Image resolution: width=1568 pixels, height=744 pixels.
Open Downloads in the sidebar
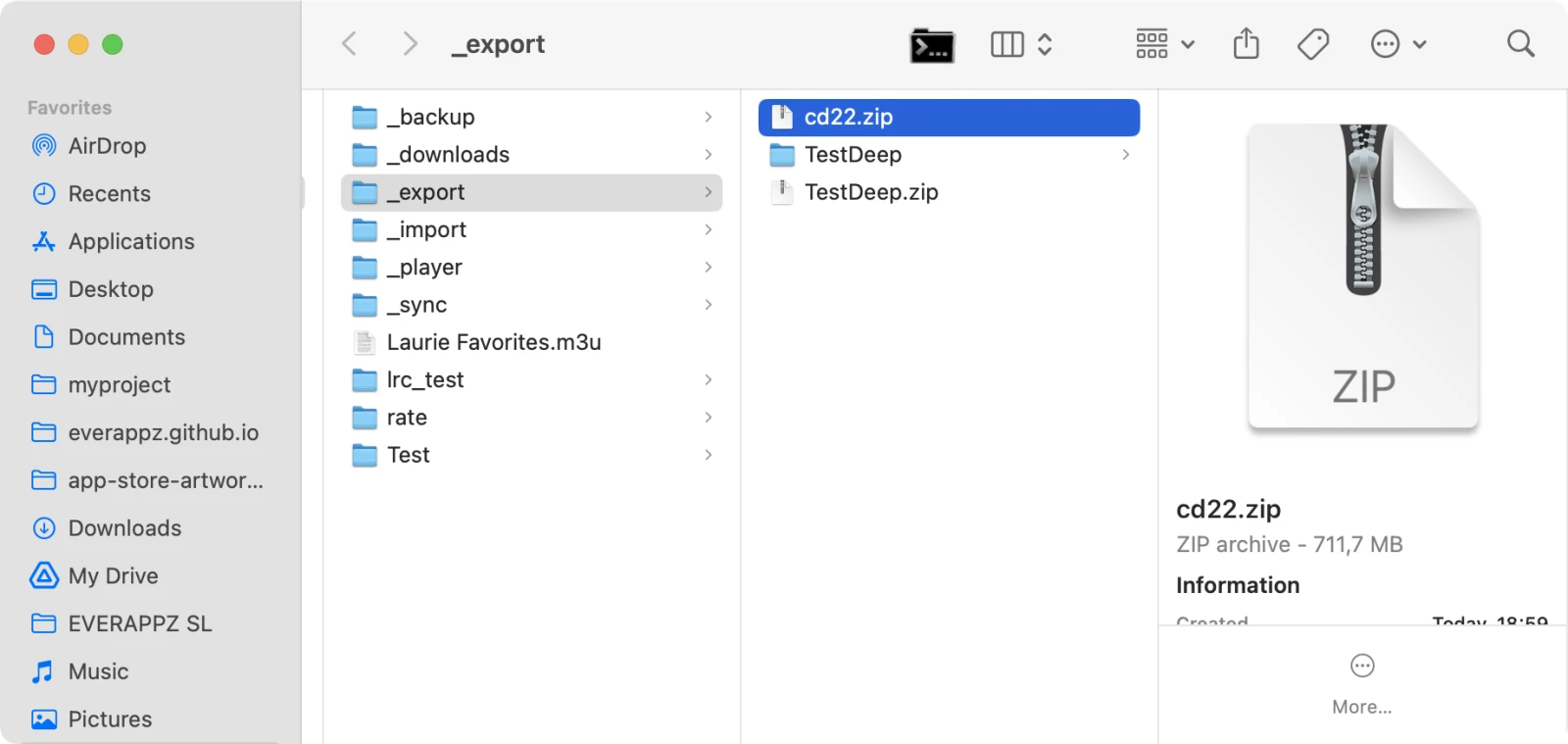pyautogui.click(x=124, y=528)
